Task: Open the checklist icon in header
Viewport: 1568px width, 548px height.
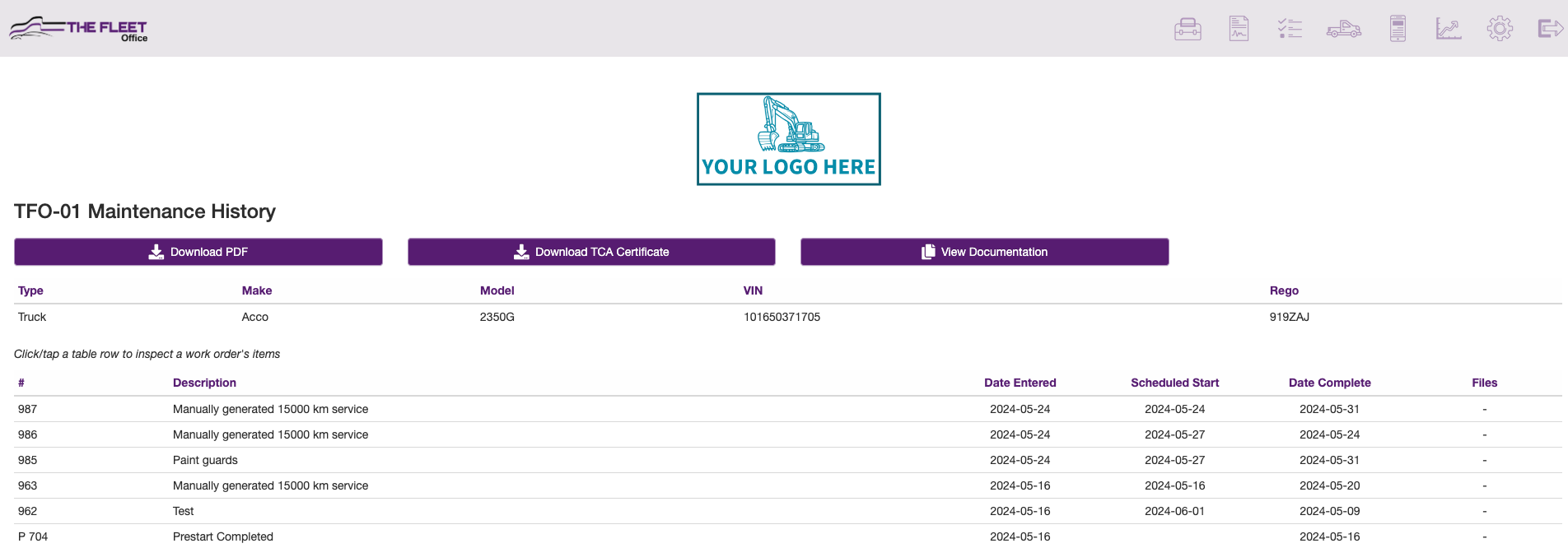Action: point(1290,29)
